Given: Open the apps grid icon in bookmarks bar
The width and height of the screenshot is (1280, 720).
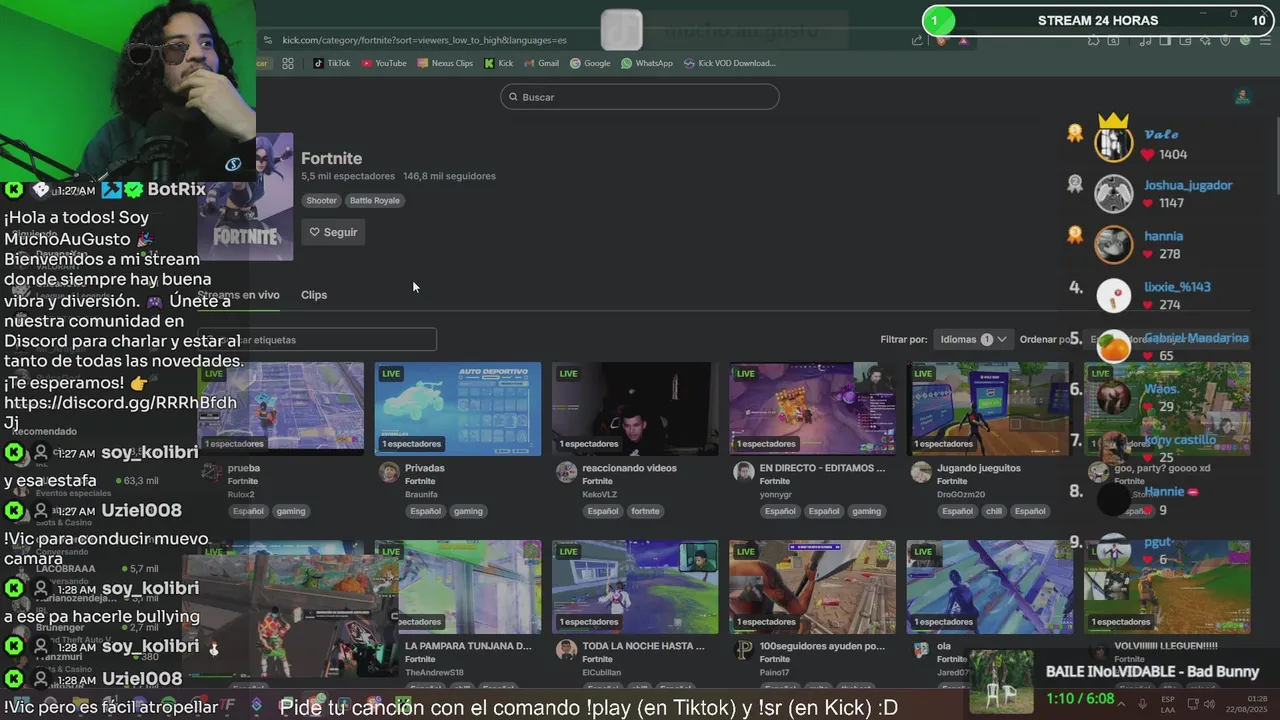Looking at the screenshot, I should pyautogui.click(x=288, y=63).
